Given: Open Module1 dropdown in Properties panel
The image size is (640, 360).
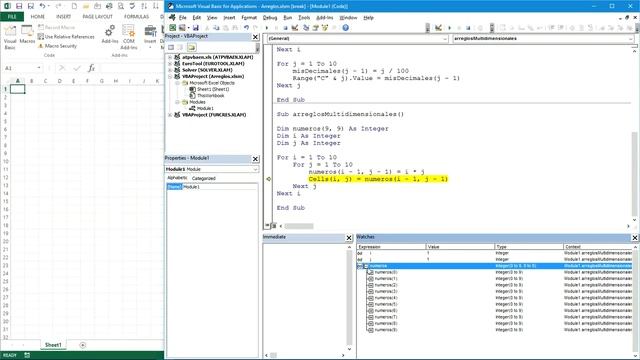Looking at the screenshot, I should click(x=256, y=169).
